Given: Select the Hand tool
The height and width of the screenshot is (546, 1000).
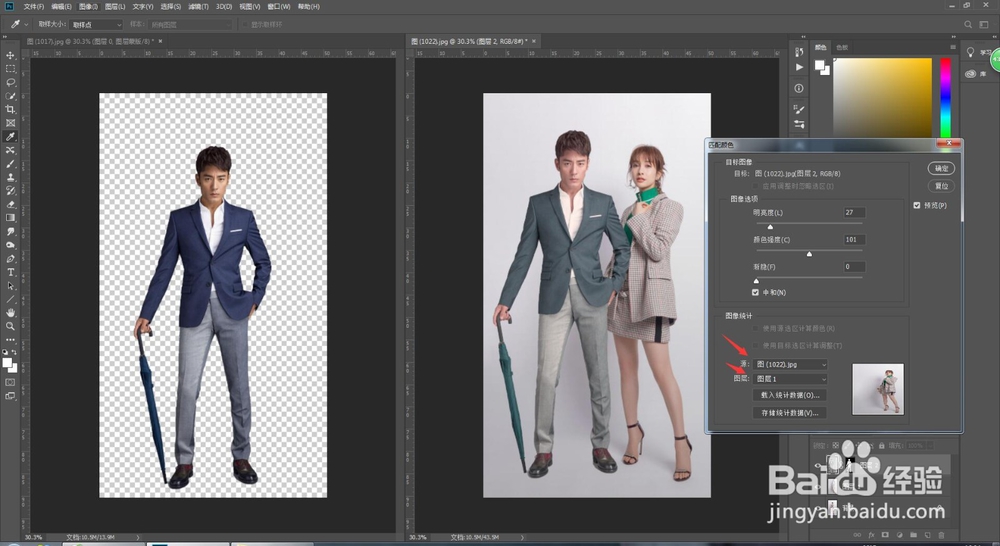Looking at the screenshot, I should pyautogui.click(x=11, y=312).
